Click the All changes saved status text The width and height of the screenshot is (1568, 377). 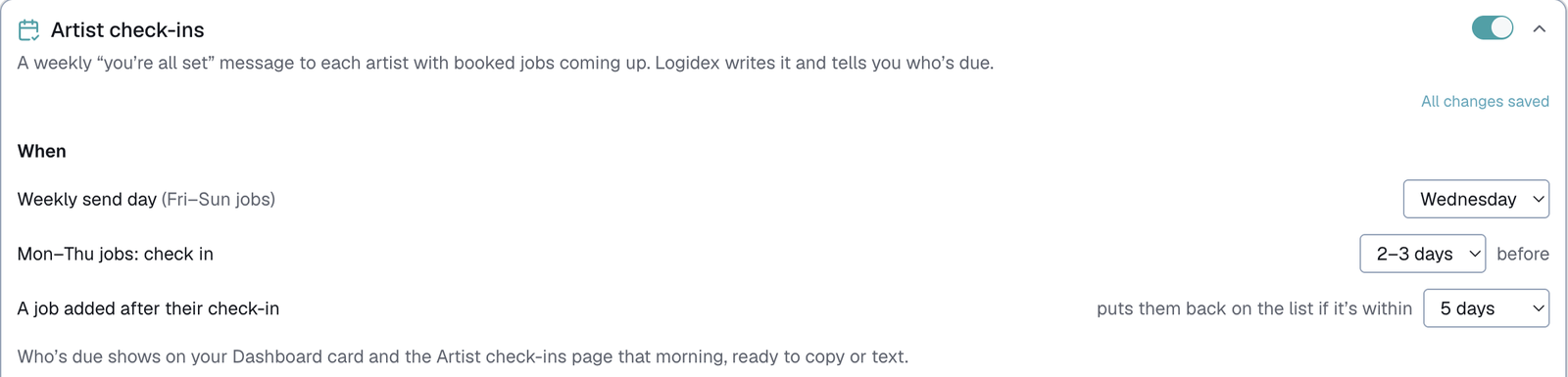[1485, 102]
